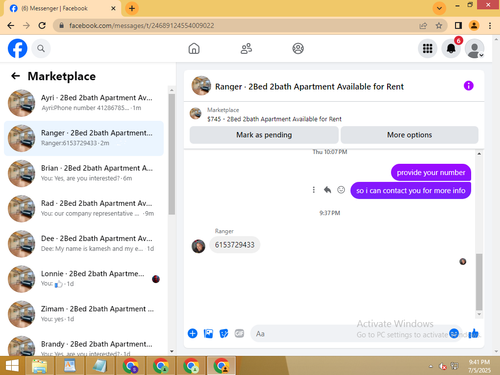This screenshot has width=500, height=375.
Task: Open Brian apartment conversation
Action: tap(84, 173)
